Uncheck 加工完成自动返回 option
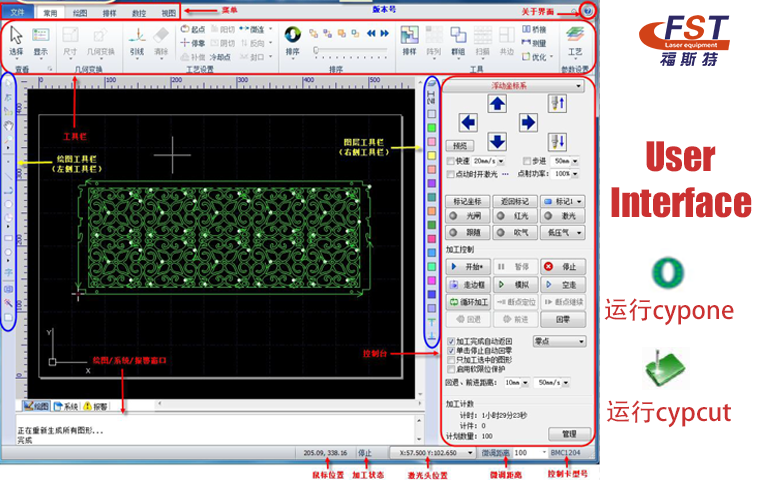This screenshot has height=480, width=760. point(449,340)
